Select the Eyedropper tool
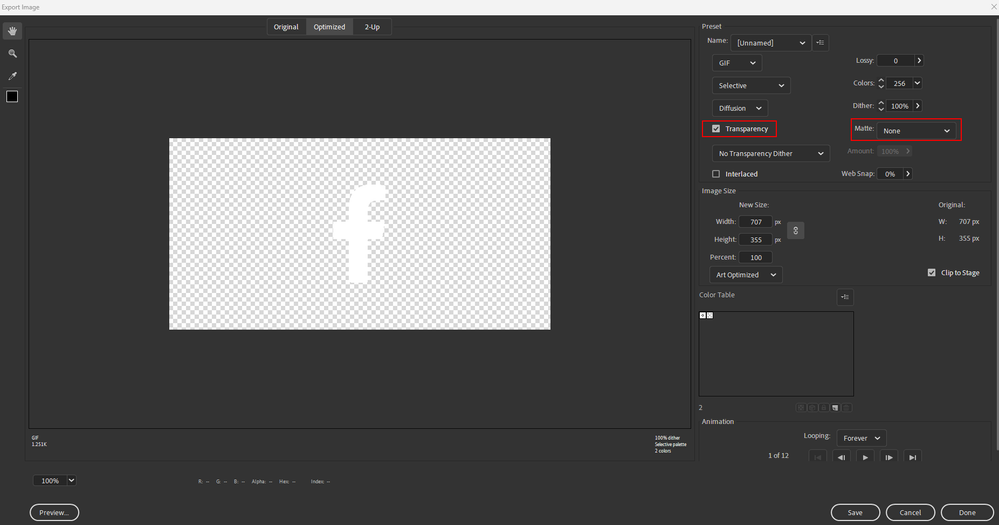The width and height of the screenshot is (999, 525). tap(12, 75)
